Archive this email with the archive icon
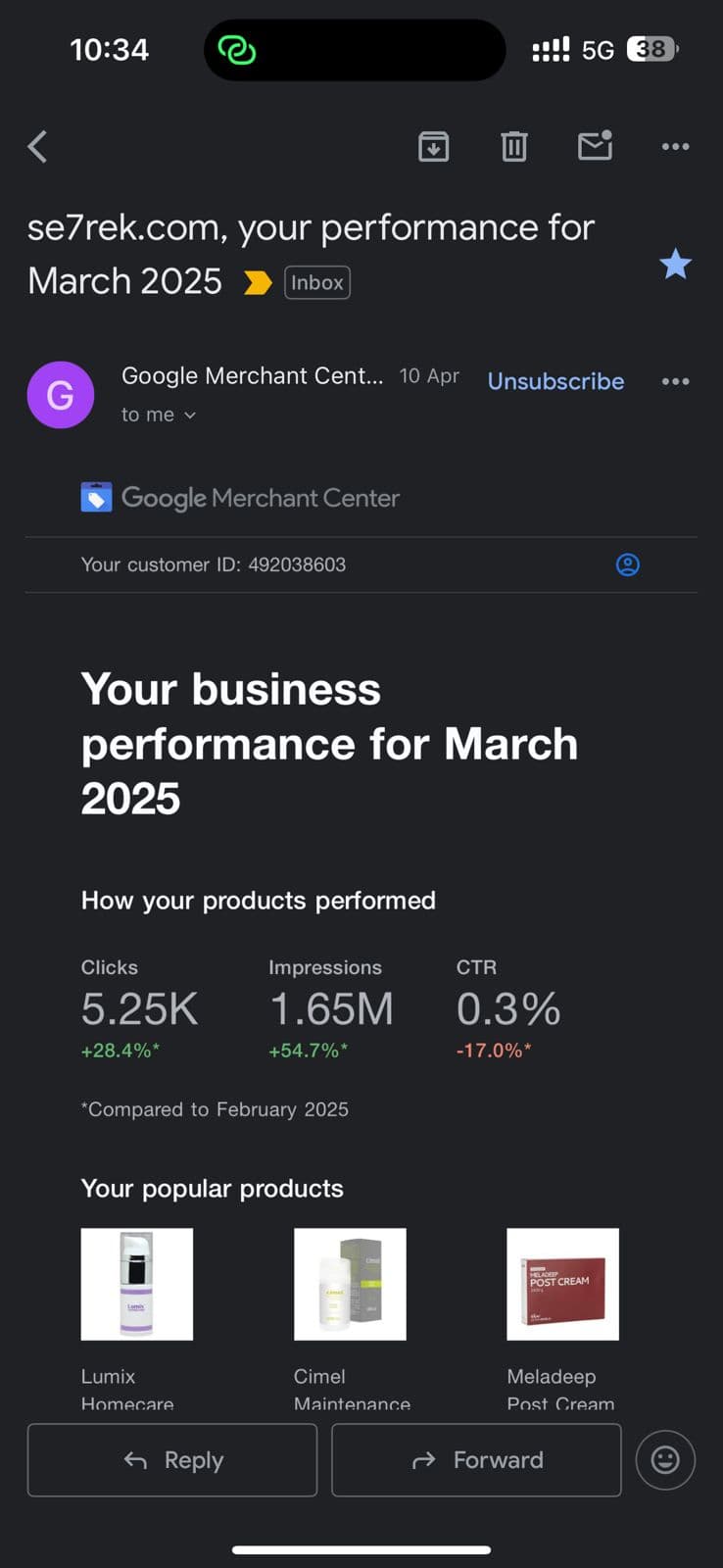Viewport: 723px width, 1568px height. [433, 147]
